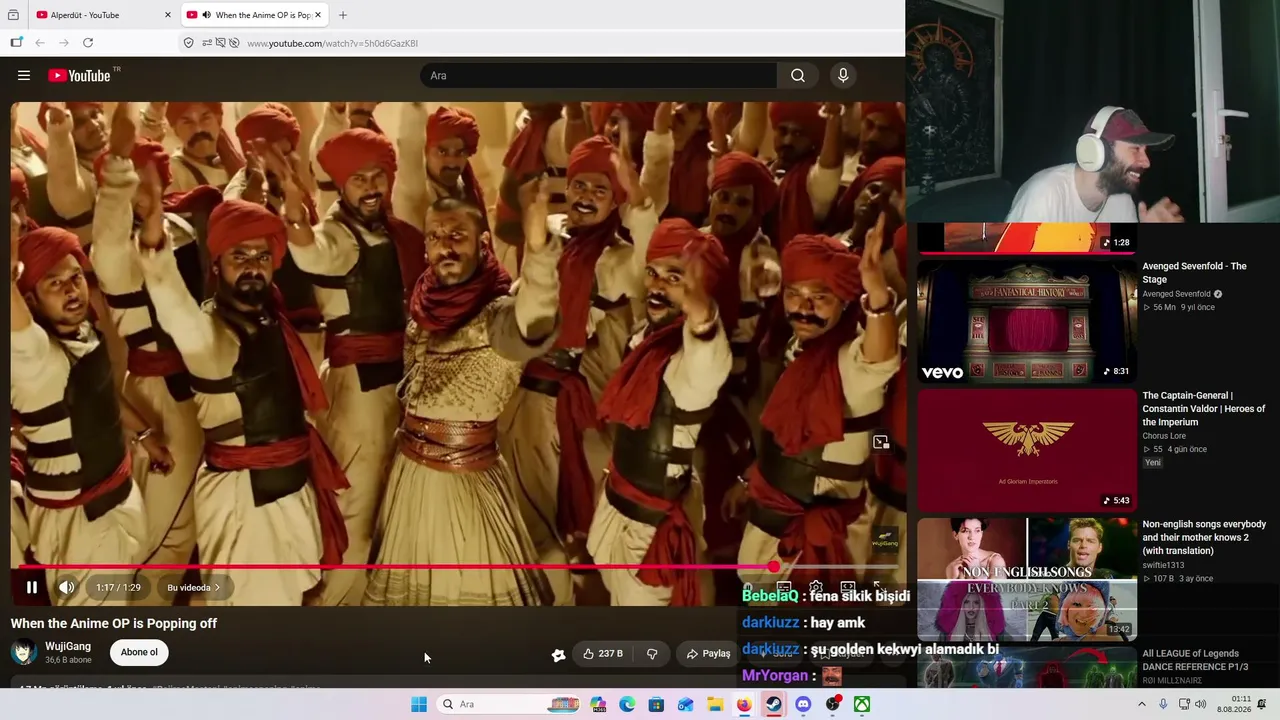Click the 'When the Anime OP is Popping off' video title
This screenshot has height=720, width=1280.
pyautogui.click(x=114, y=623)
